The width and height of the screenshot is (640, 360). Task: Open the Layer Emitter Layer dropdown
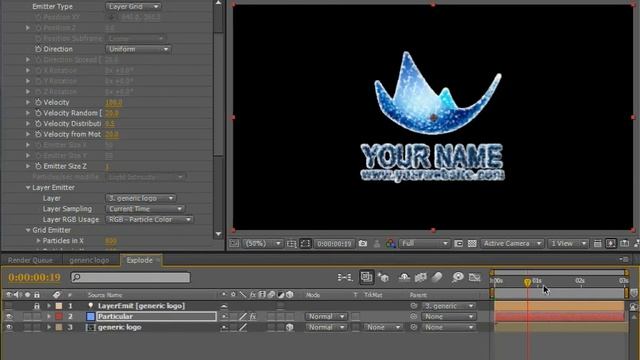click(x=140, y=198)
